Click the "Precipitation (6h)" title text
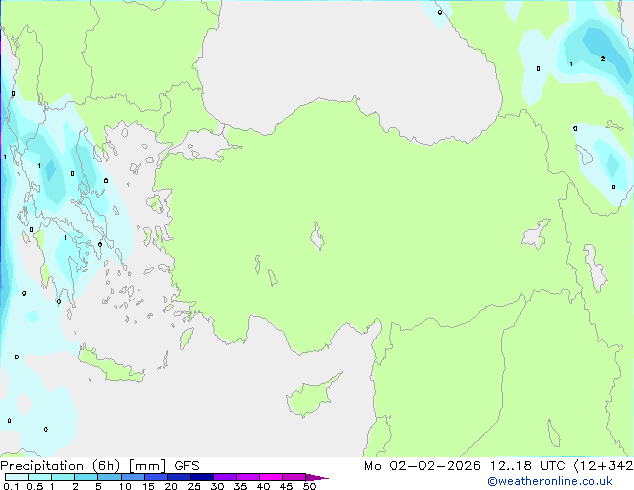The height and width of the screenshot is (490, 634). click(x=60, y=466)
